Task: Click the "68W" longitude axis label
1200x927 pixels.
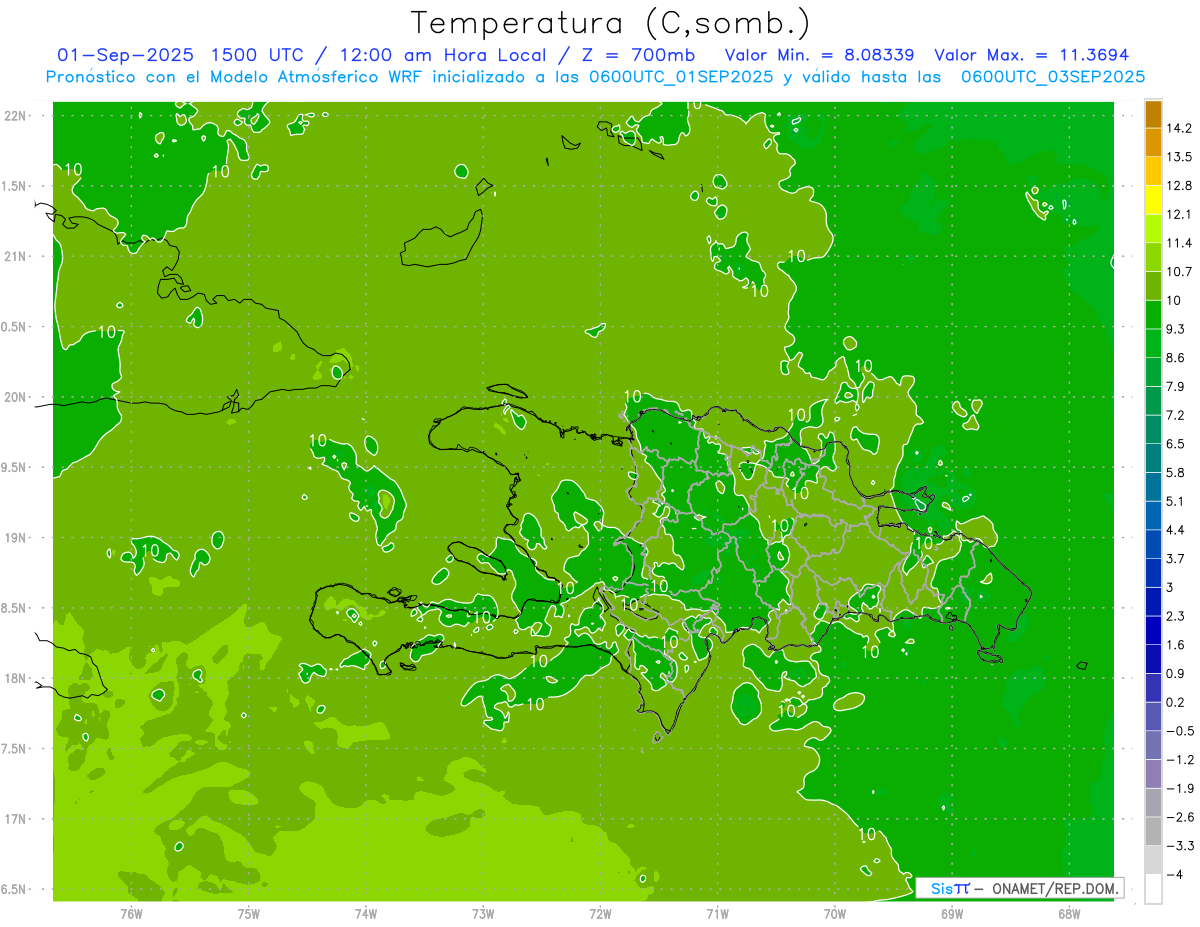Action: coord(1069,914)
